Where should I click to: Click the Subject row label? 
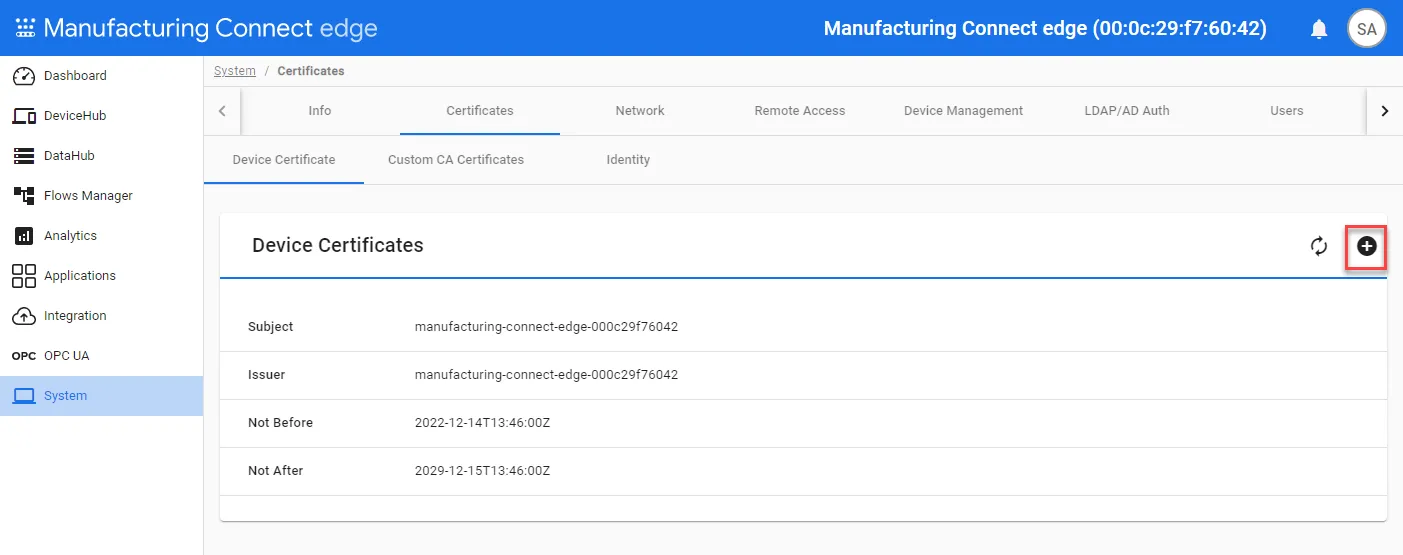pos(271,327)
